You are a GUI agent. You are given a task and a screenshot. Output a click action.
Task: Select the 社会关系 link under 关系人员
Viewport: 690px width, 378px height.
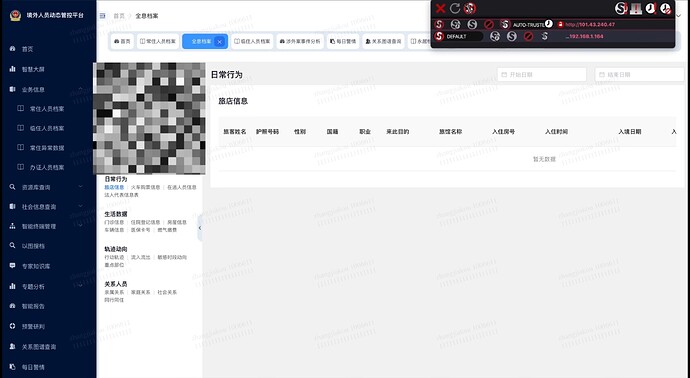click(167, 292)
